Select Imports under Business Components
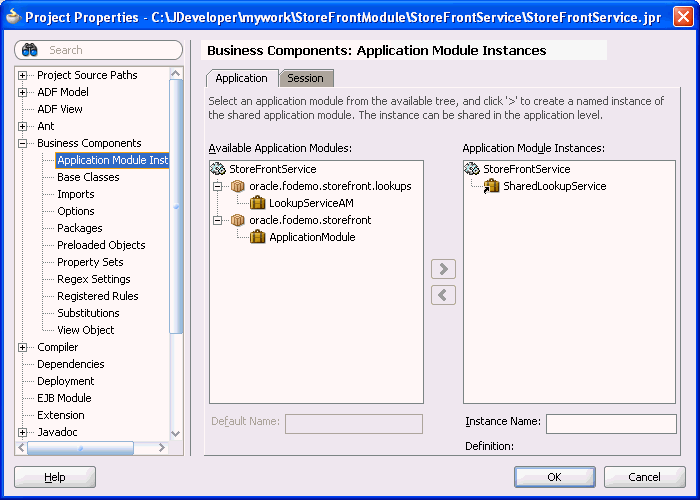This screenshot has height=500, width=700. [x=75, y=194]
